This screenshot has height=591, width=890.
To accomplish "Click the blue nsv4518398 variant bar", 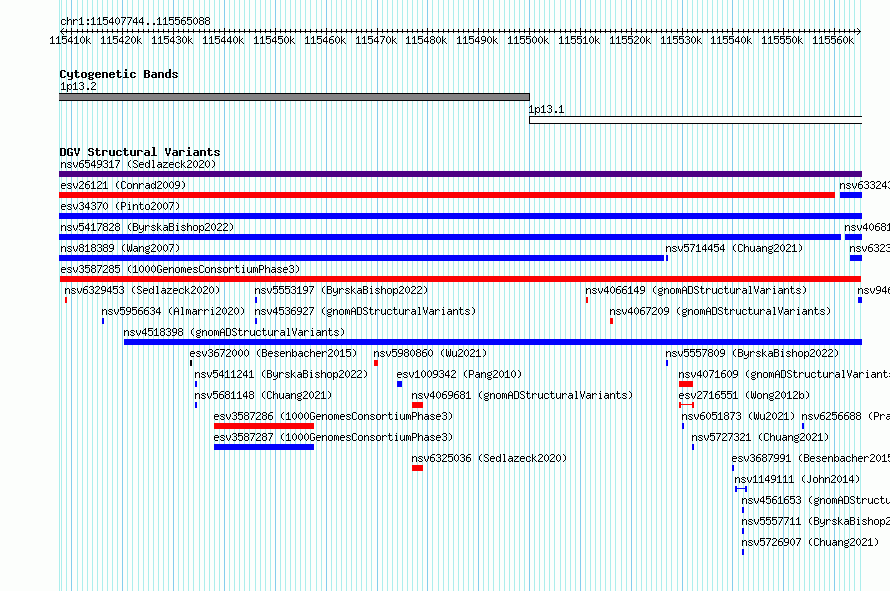I will pos(493,342).
